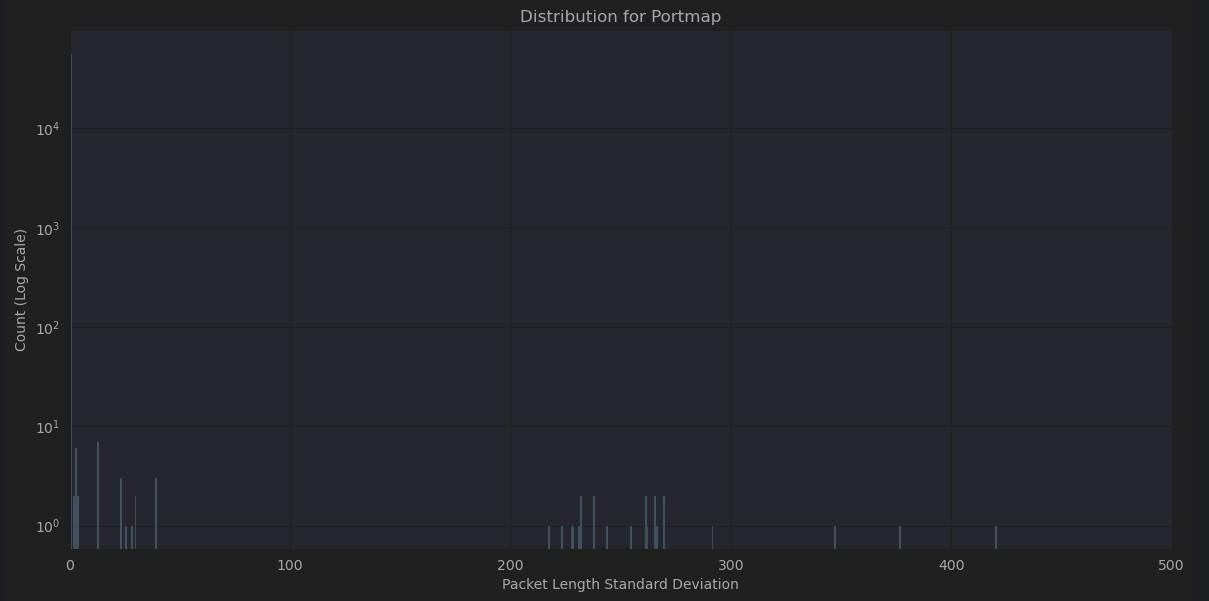Click the chart title Distribution for Portmap

click(x=620, y=17)
